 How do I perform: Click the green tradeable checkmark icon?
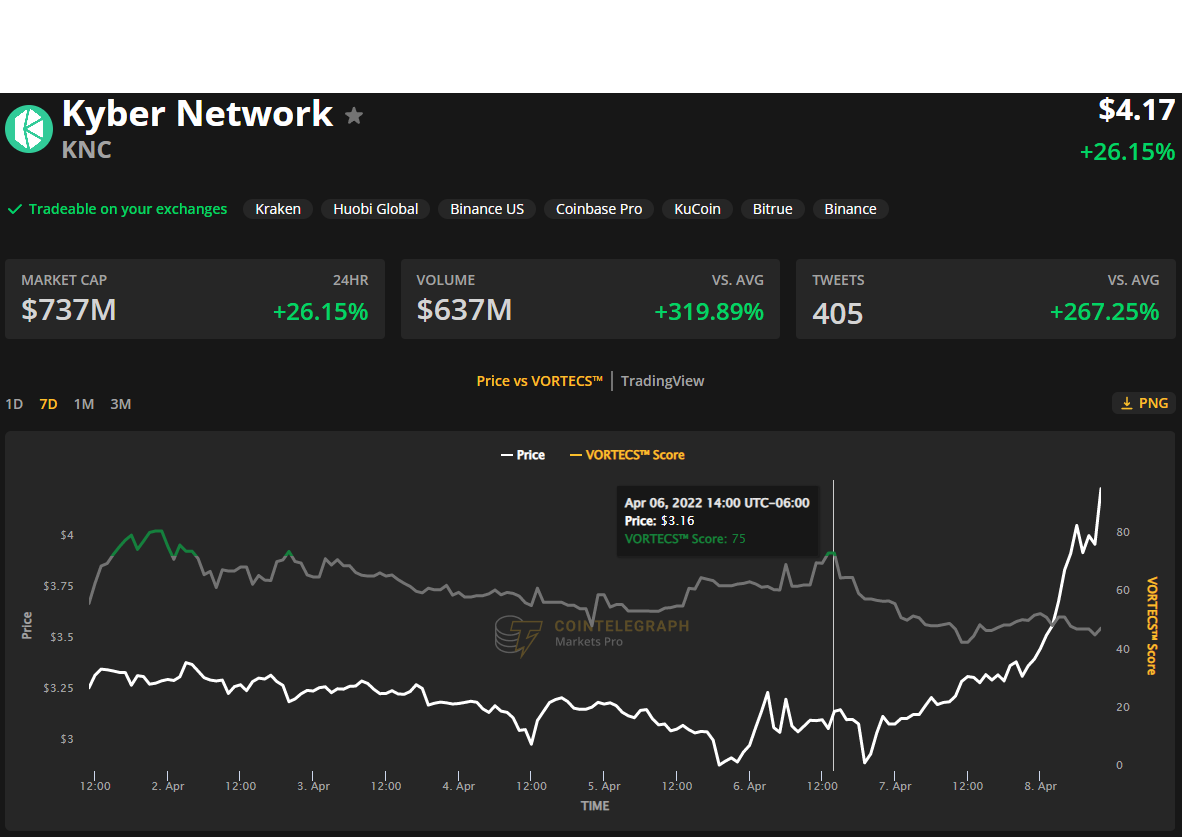click(x=15, y=209)
